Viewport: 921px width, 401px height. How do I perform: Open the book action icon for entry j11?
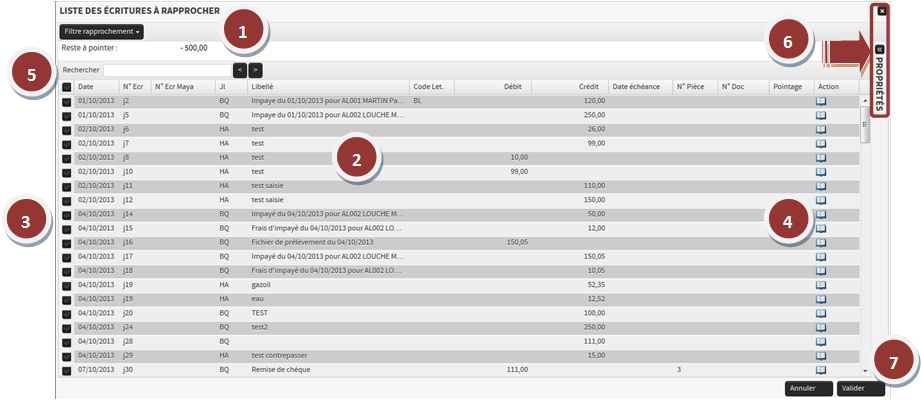point(821,186)
